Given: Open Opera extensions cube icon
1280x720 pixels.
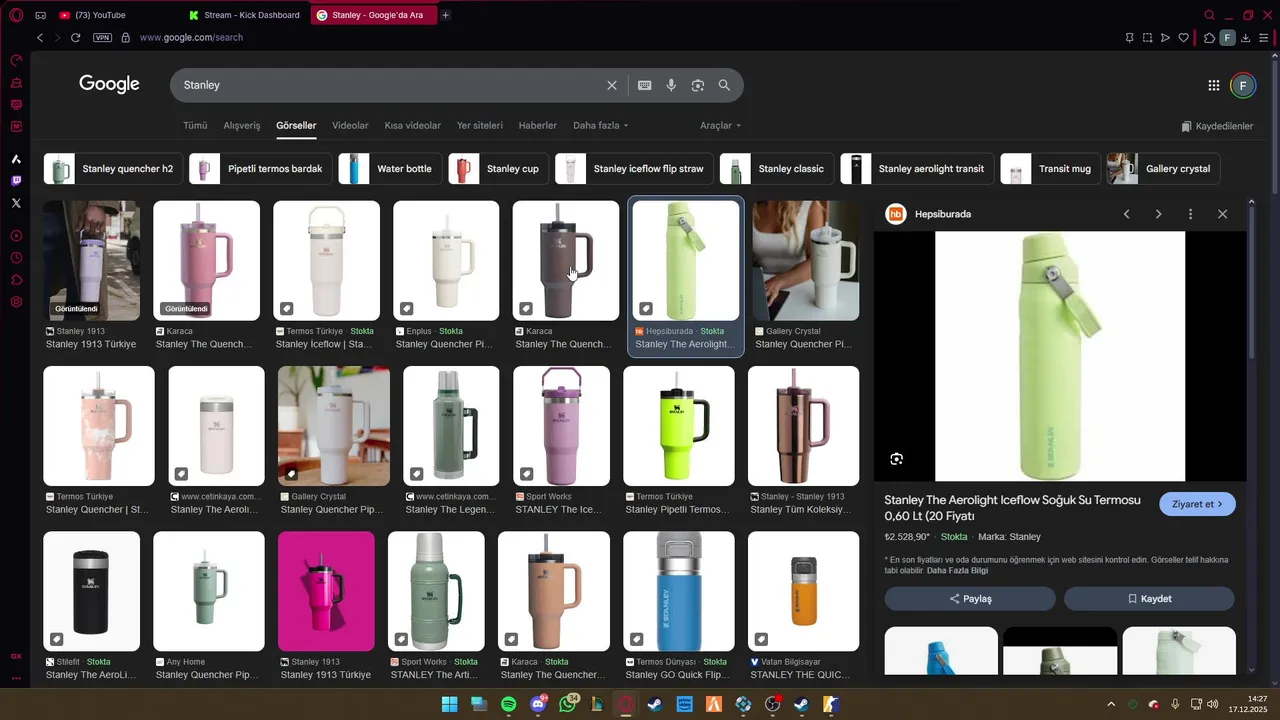Looking at the screenshot, I should click(1209, 38).
